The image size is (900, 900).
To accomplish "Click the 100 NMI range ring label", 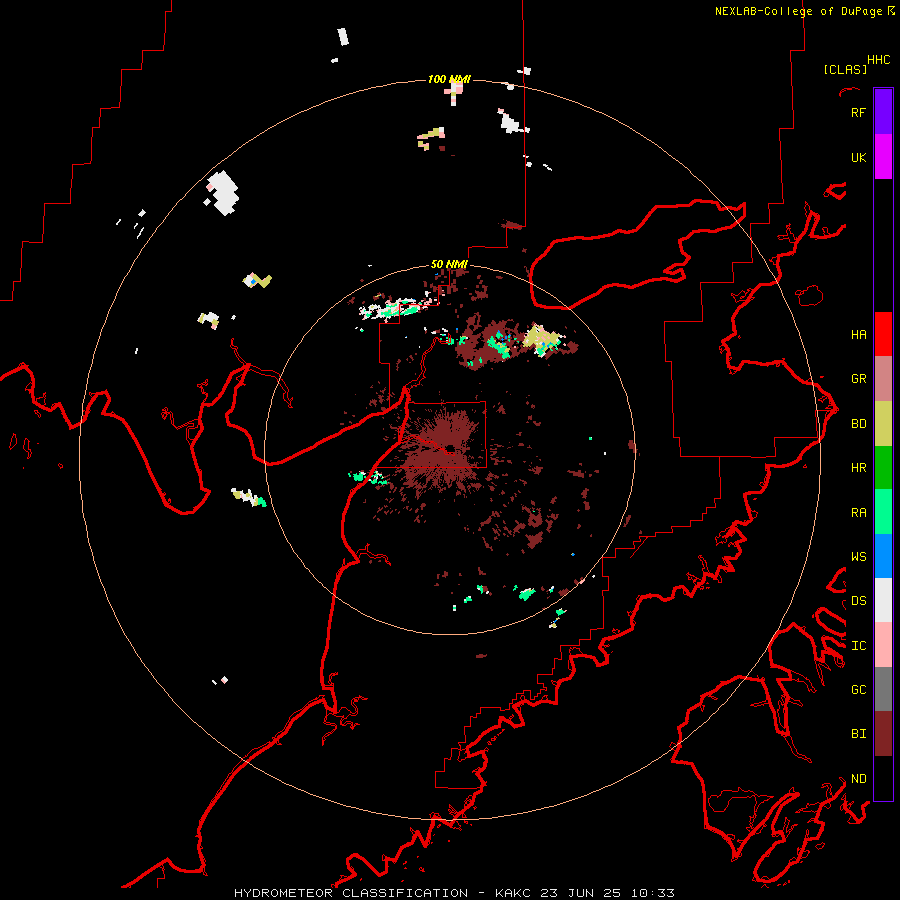I will pyautogui.click(x=449, y=79).
